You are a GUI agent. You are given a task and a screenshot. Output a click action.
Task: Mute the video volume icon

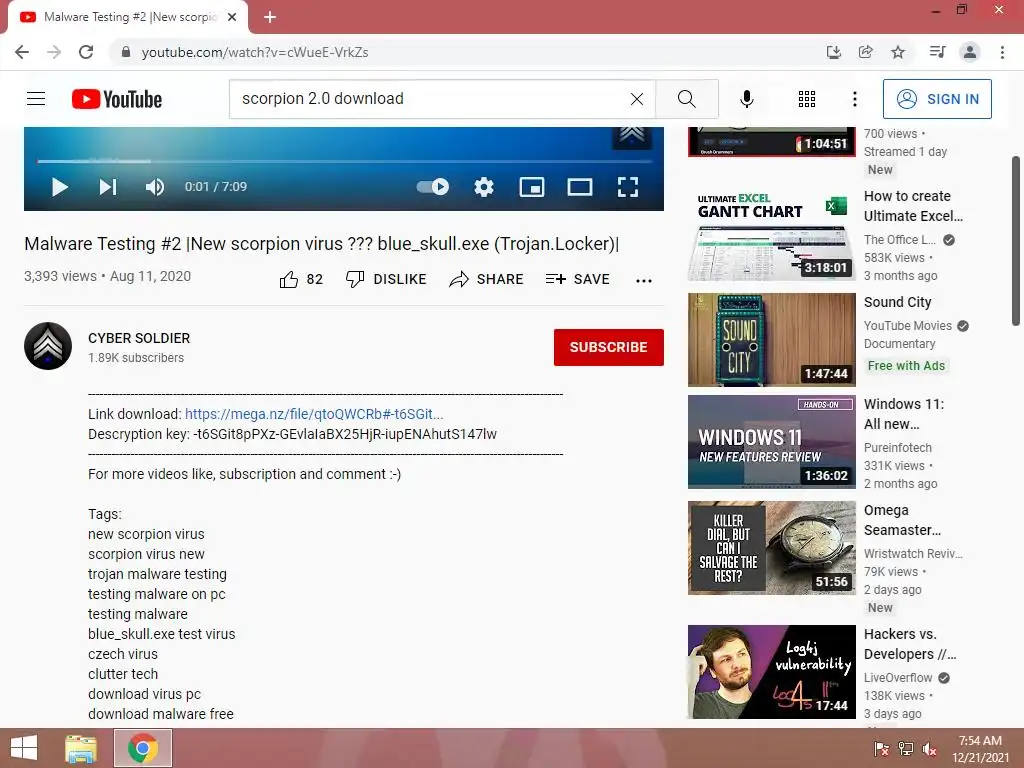click(x=155, y=187)
